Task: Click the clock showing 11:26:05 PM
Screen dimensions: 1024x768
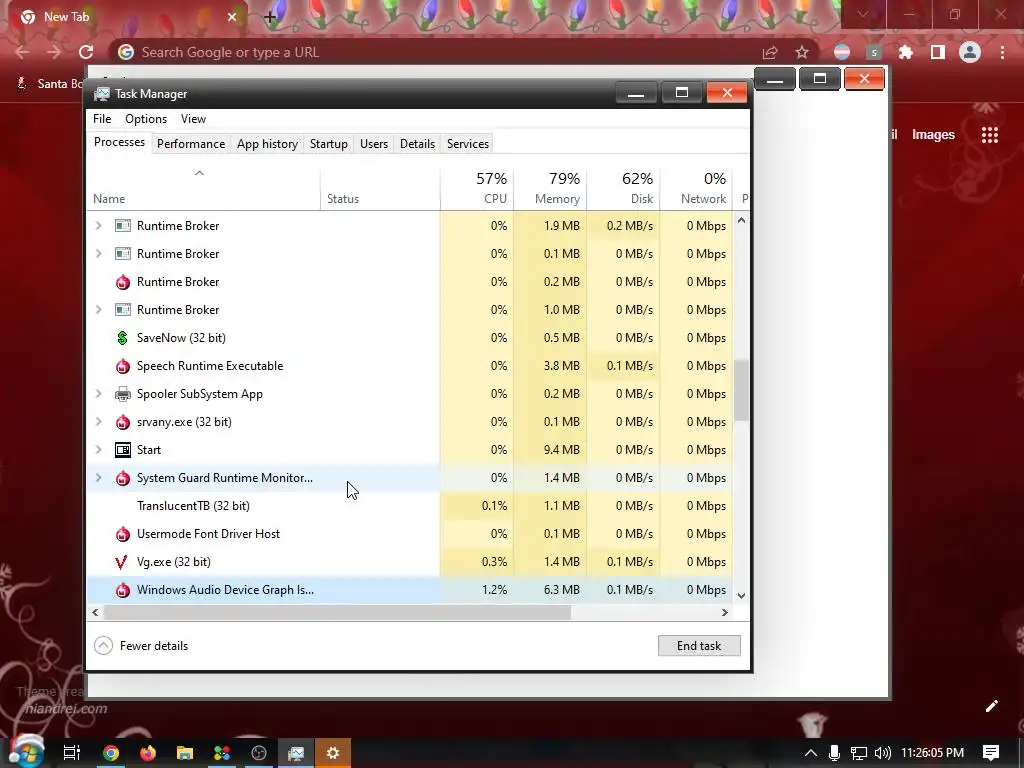Action: [933, 753]
